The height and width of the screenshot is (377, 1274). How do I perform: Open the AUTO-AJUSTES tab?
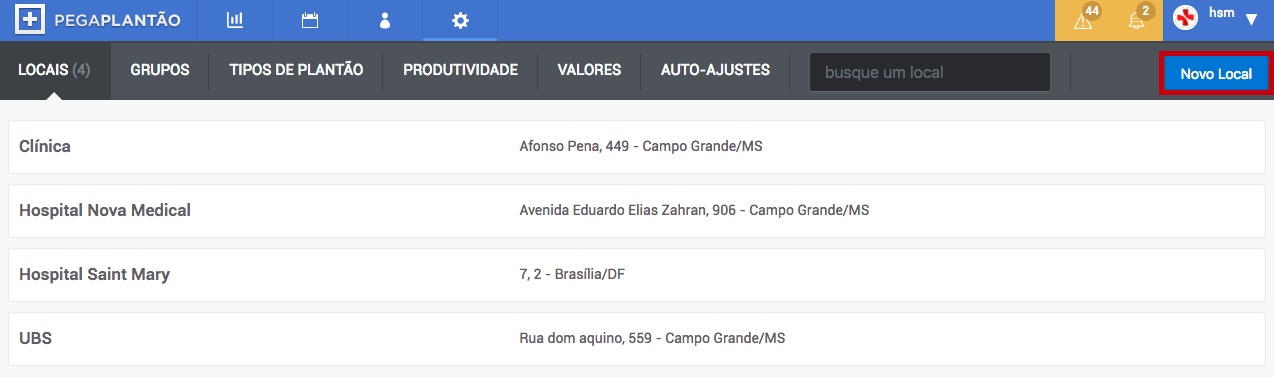click(x=715, y=70)
